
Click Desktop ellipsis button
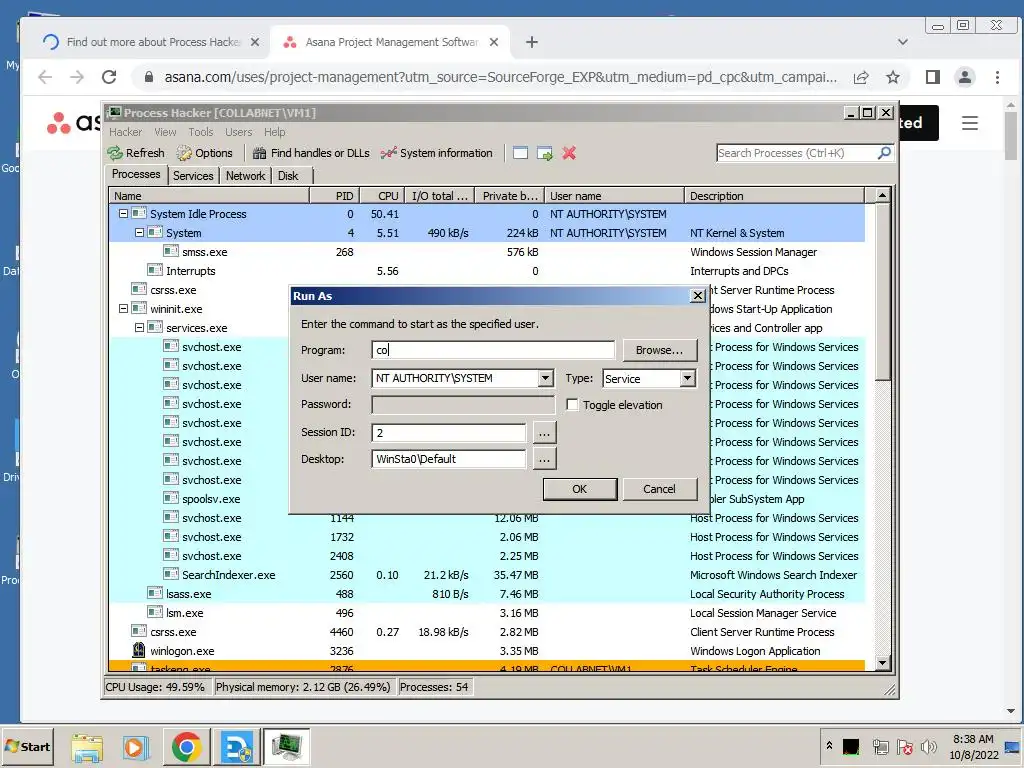(x=544, y=459)
